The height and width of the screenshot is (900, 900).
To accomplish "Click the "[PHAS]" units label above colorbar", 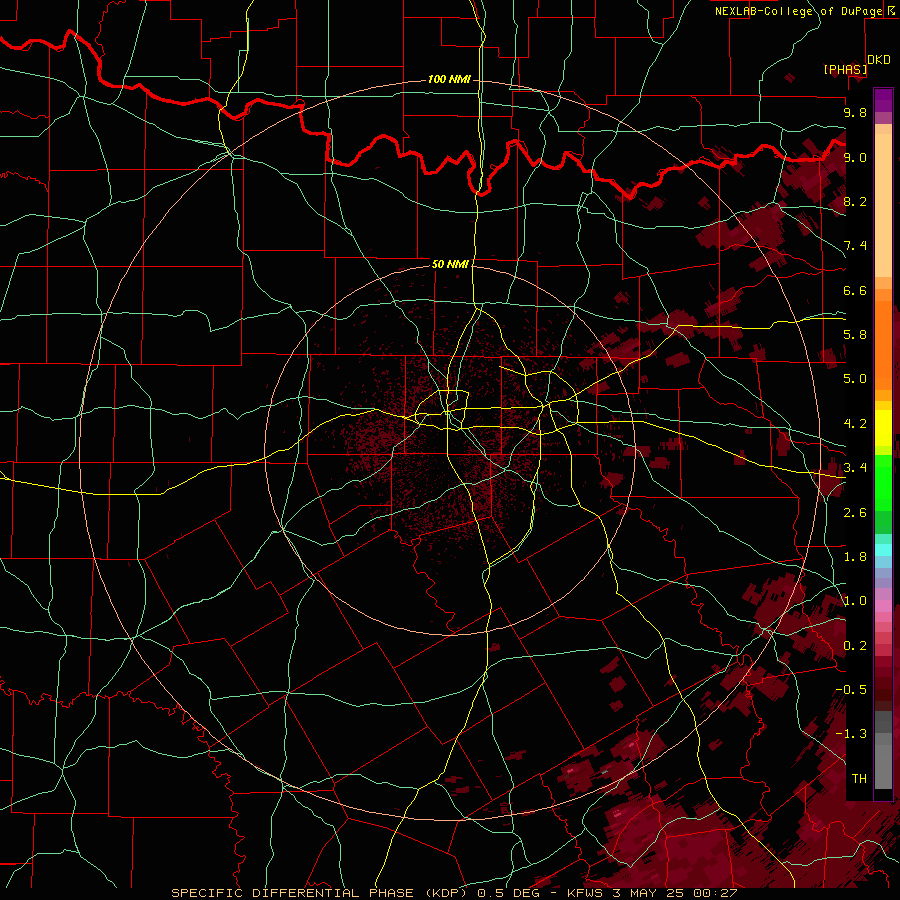I will 845,69.
